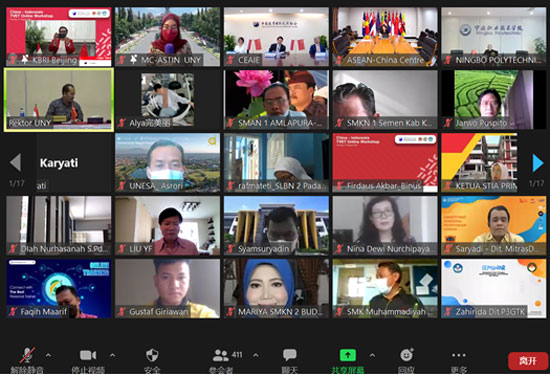Click the red leave meeting button
Screen dimensions: 550x375
(528, 361)
